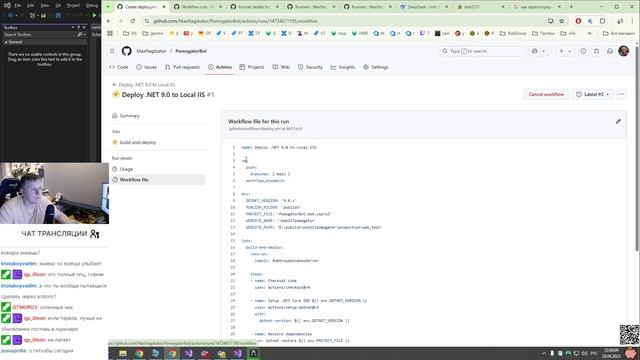Go back in the browser

109,21
